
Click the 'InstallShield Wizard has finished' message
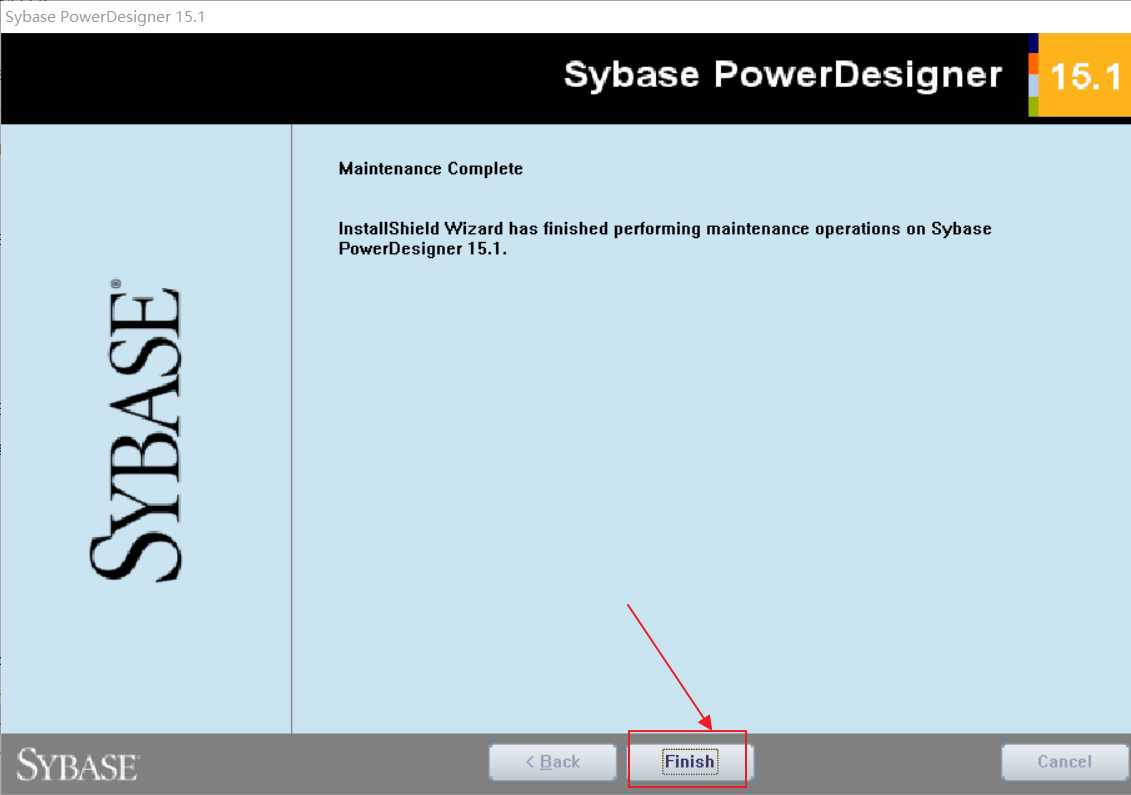[x=664, y=238]
